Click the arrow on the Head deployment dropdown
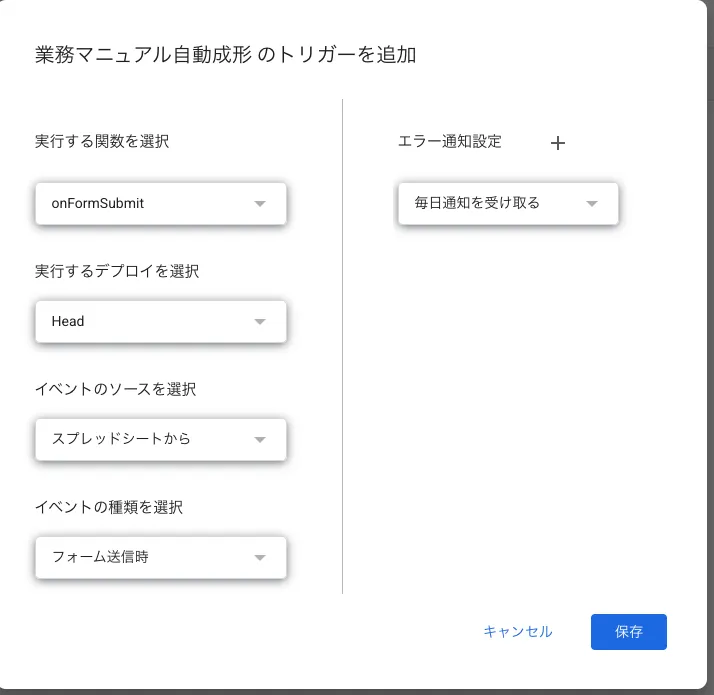The width and height of the screenshot is (714, 695). [260, 322]
